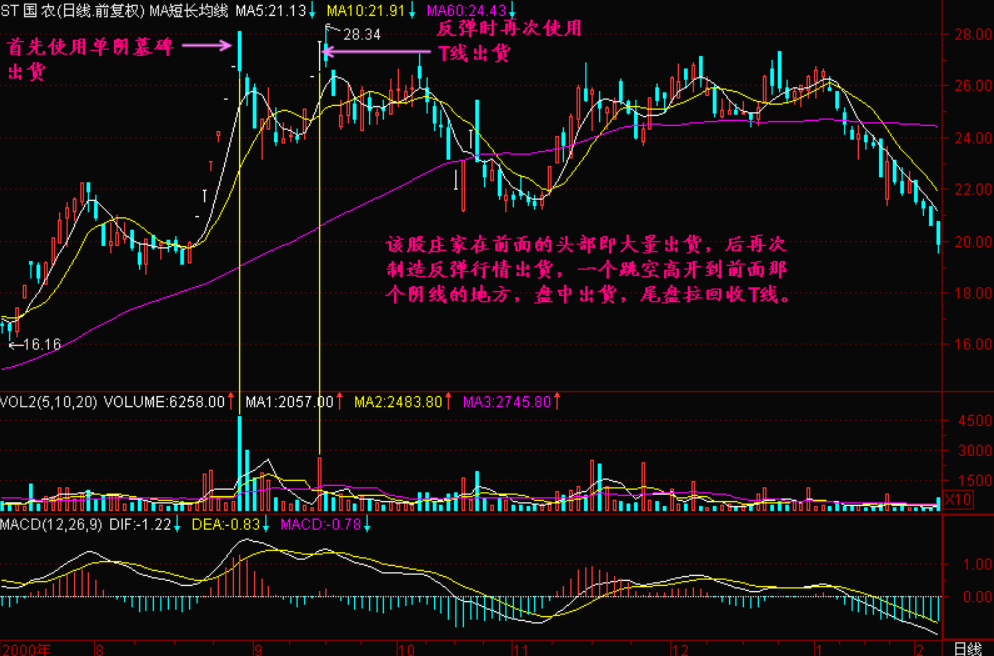994x656 pixels.
Task: Click the 16.16 lowest price label
Action: pyautogui.click(x=41, y=344)
